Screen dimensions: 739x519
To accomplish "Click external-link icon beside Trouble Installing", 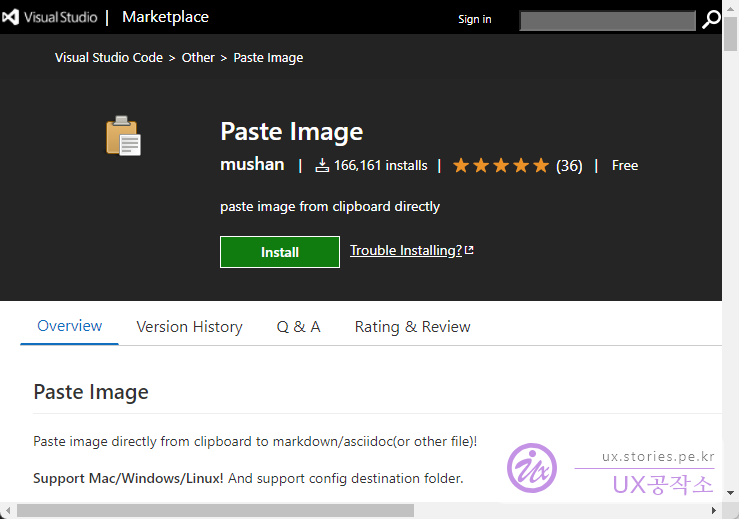I will coord(469,250).
